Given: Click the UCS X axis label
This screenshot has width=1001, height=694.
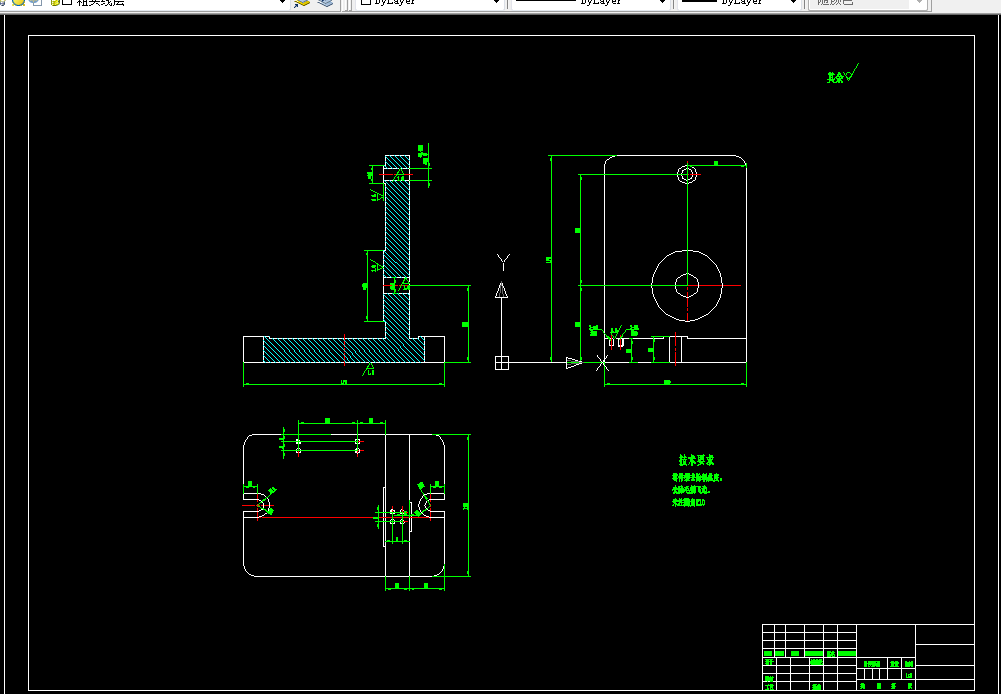Looking at the screenshot, I should coord(602,363).
